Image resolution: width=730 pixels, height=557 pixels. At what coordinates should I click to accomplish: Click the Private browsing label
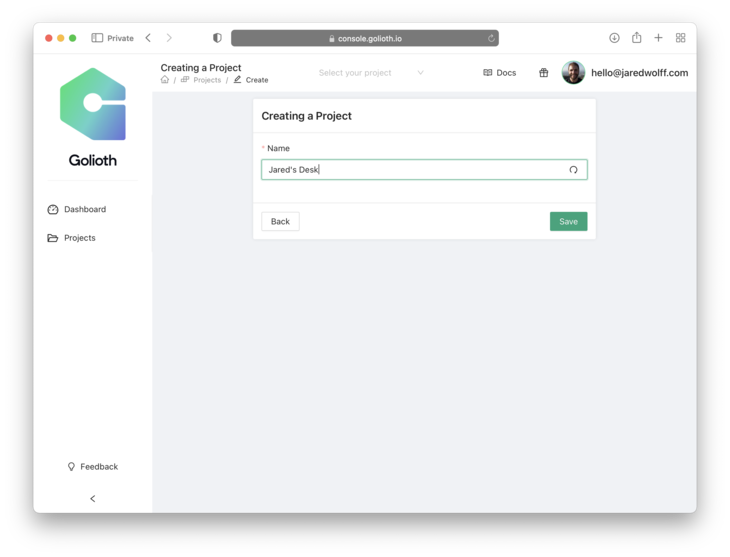coord(120,38)
